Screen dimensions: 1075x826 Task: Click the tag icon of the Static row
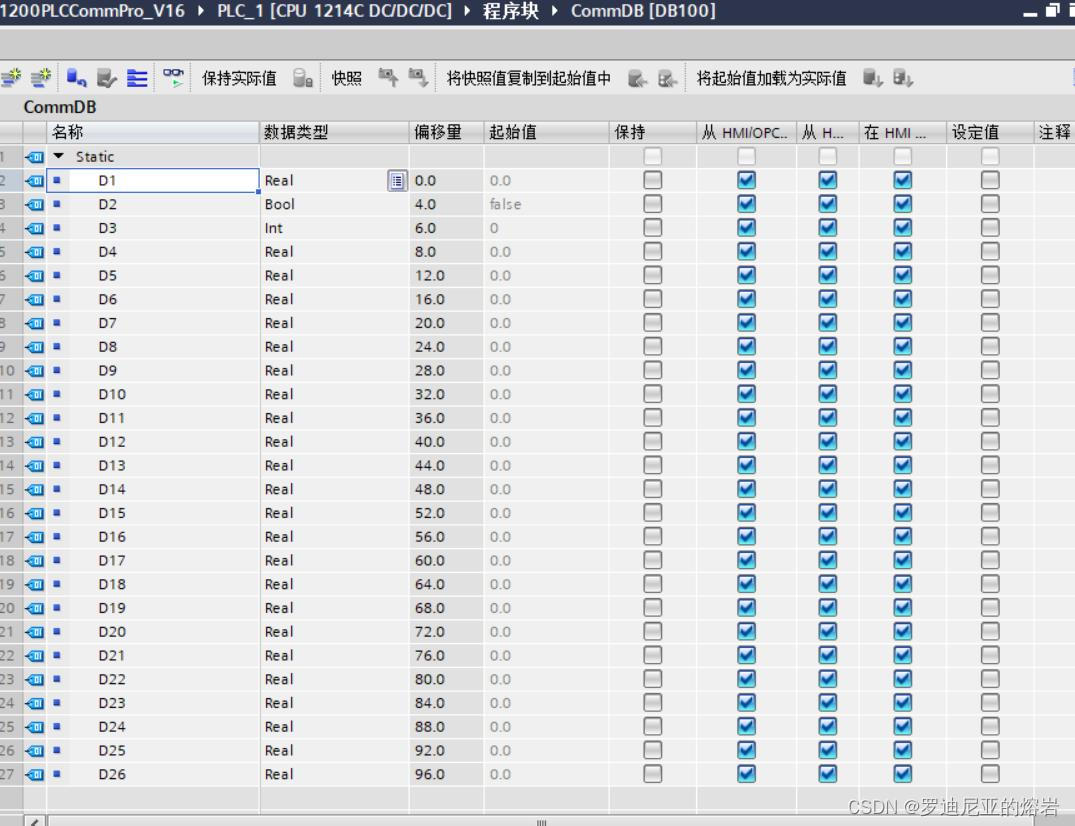(x=34, y=157)
